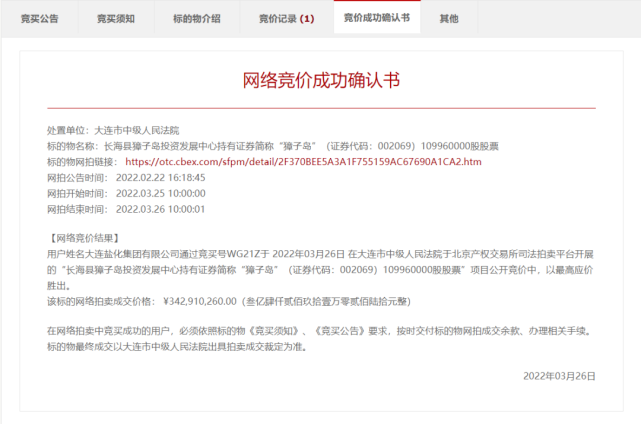
Task: Click the ¥342,910,260.00 transaction price
Action: pyautogui.click(x=199, y=302)
